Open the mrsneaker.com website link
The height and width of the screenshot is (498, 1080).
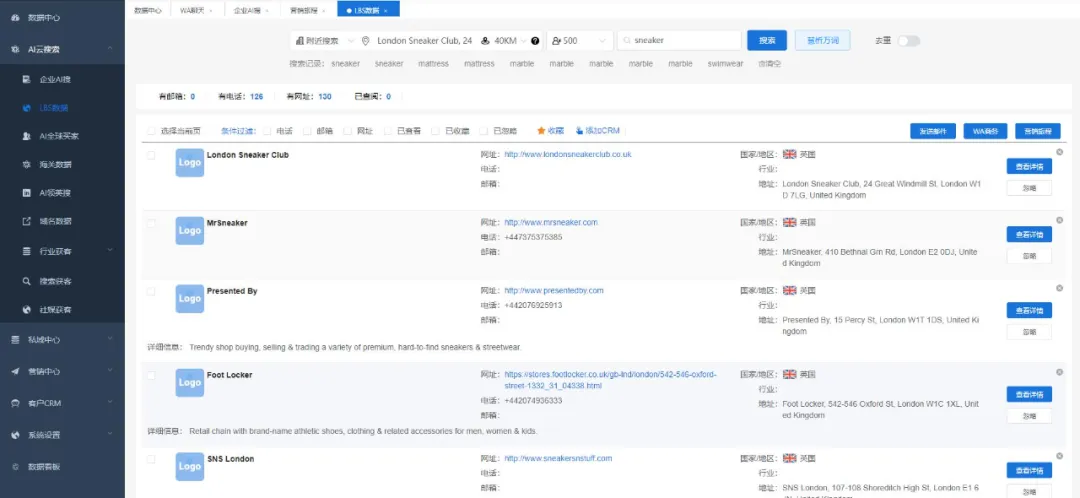[x=551, y=222]
